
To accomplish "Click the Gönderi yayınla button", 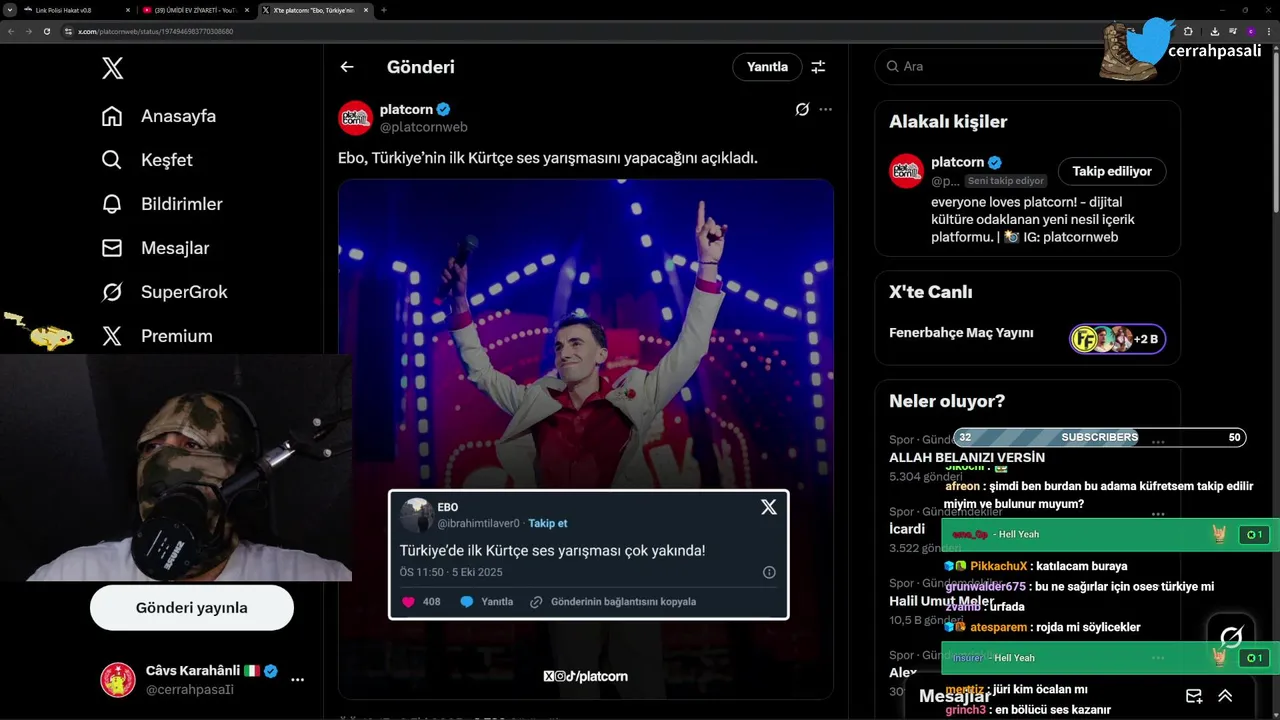I will pos(192,608).
